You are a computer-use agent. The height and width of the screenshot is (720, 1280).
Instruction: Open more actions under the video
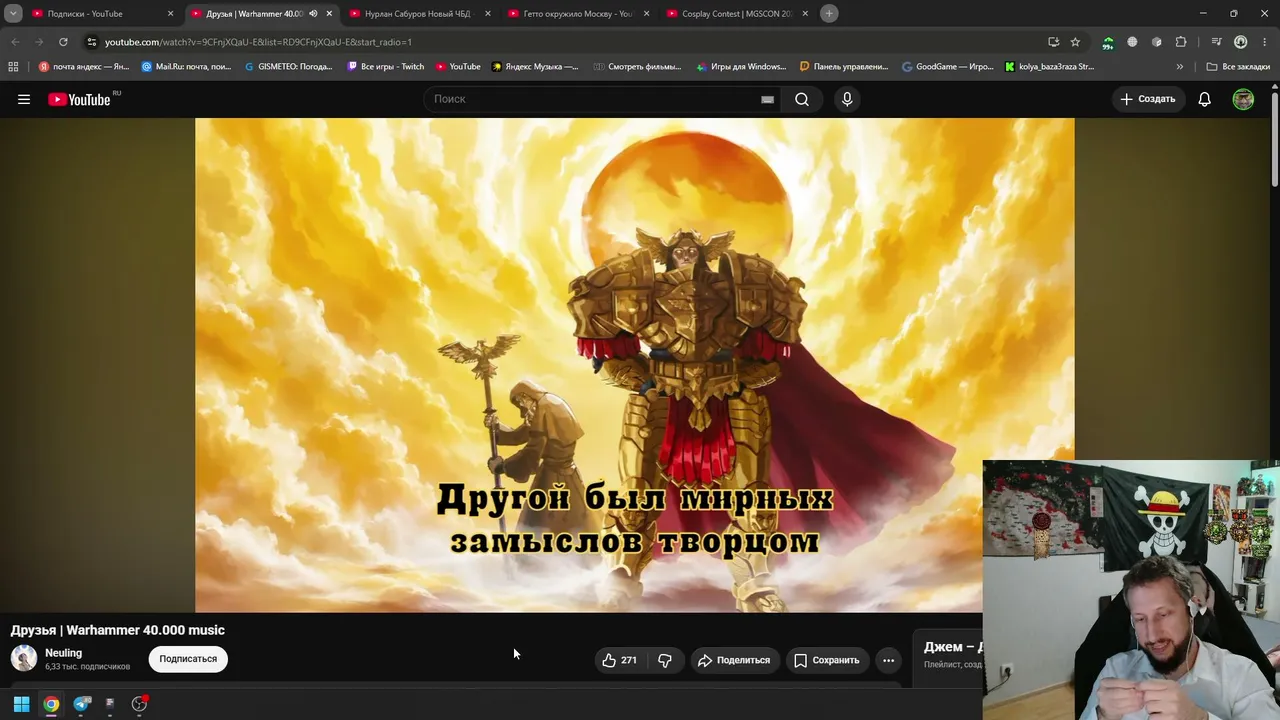click(x=888, y=660)
